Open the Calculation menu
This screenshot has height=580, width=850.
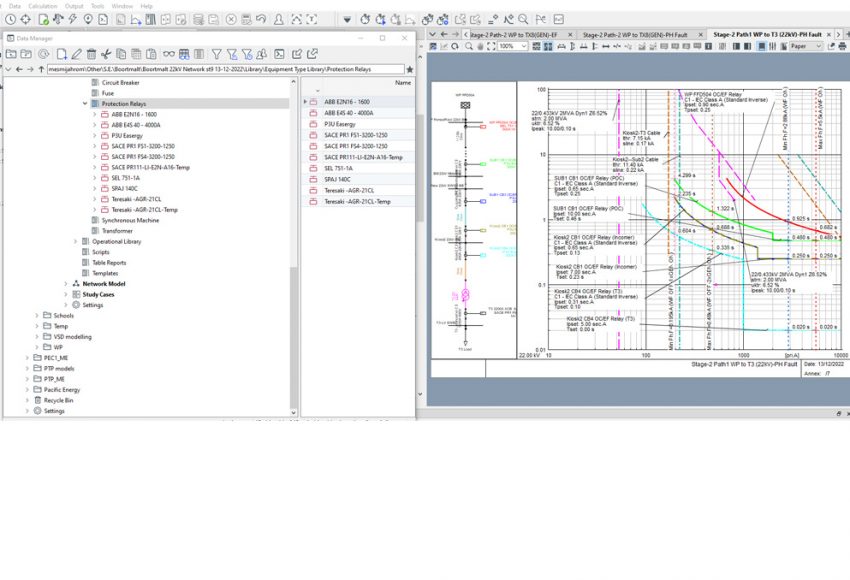[x=42, y=6]
